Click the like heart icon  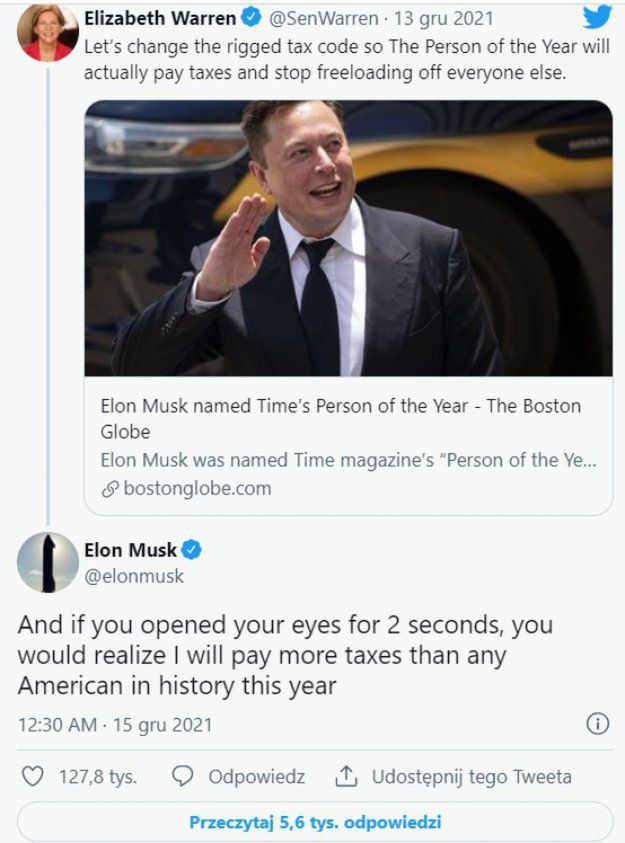click(33, 775)
